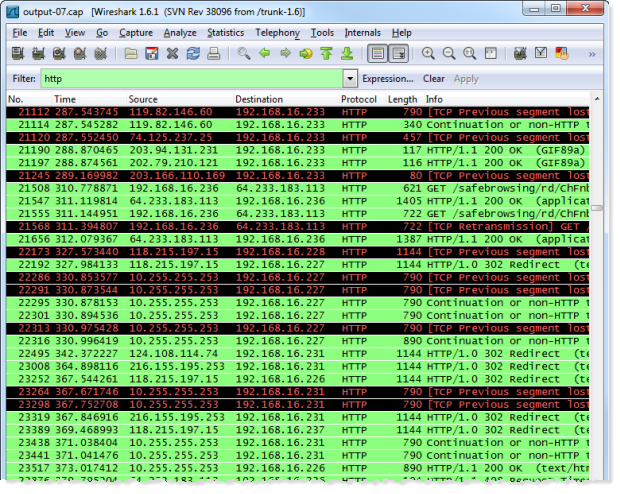Select packet 21508 GET safebrowsing row
620x494 pixels.
coord(298,188)
